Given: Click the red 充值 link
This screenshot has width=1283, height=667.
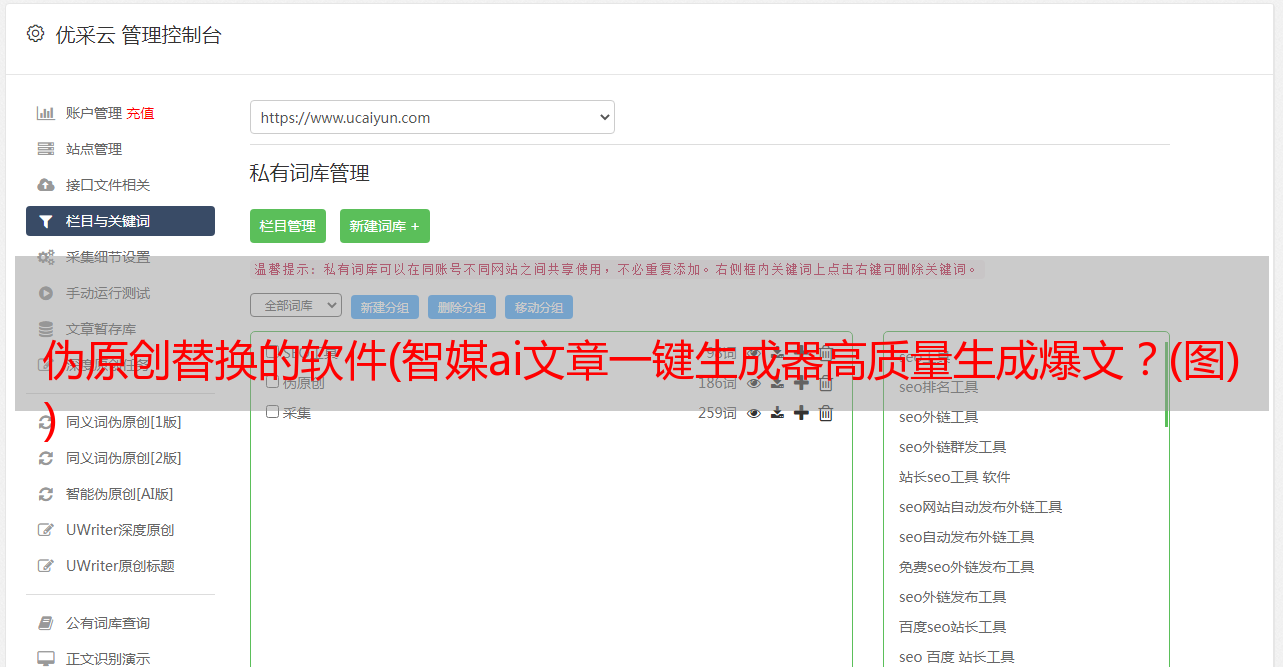Looking at the screenshot, I should point(140,113).
